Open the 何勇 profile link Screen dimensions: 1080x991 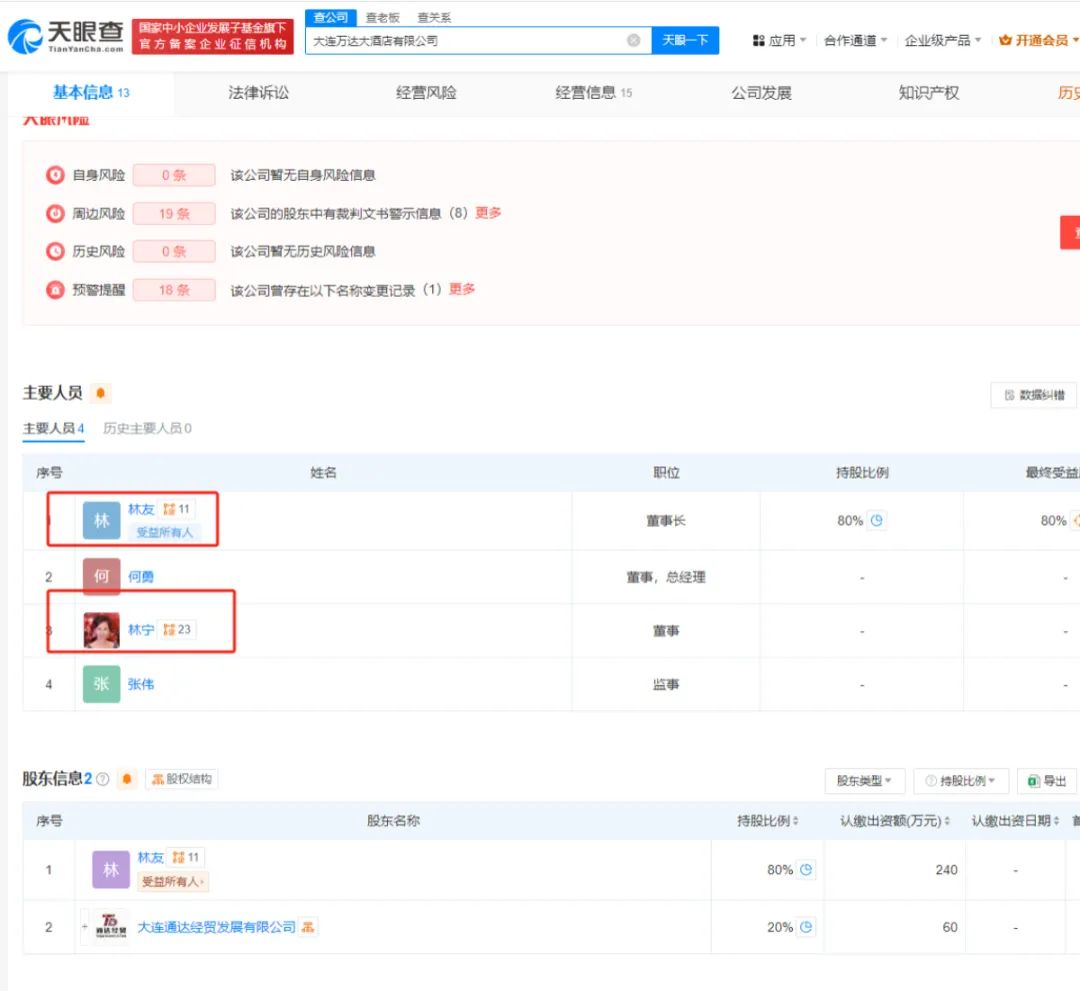point(141,577)
